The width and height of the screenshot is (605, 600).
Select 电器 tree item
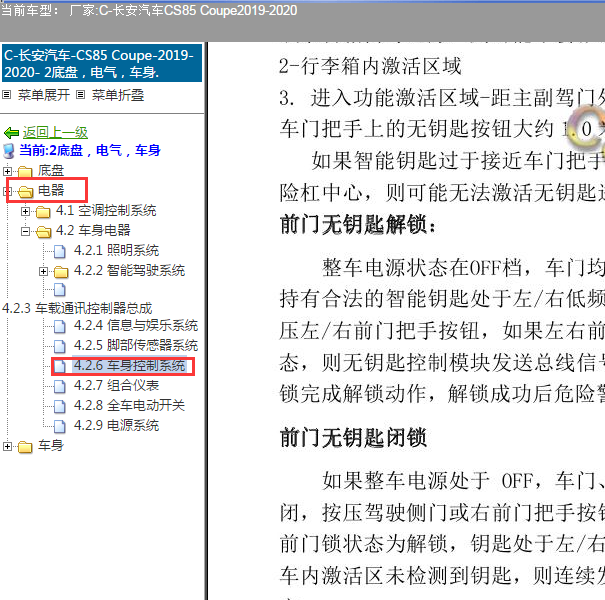pyautogui.click(x=51, y=190)
